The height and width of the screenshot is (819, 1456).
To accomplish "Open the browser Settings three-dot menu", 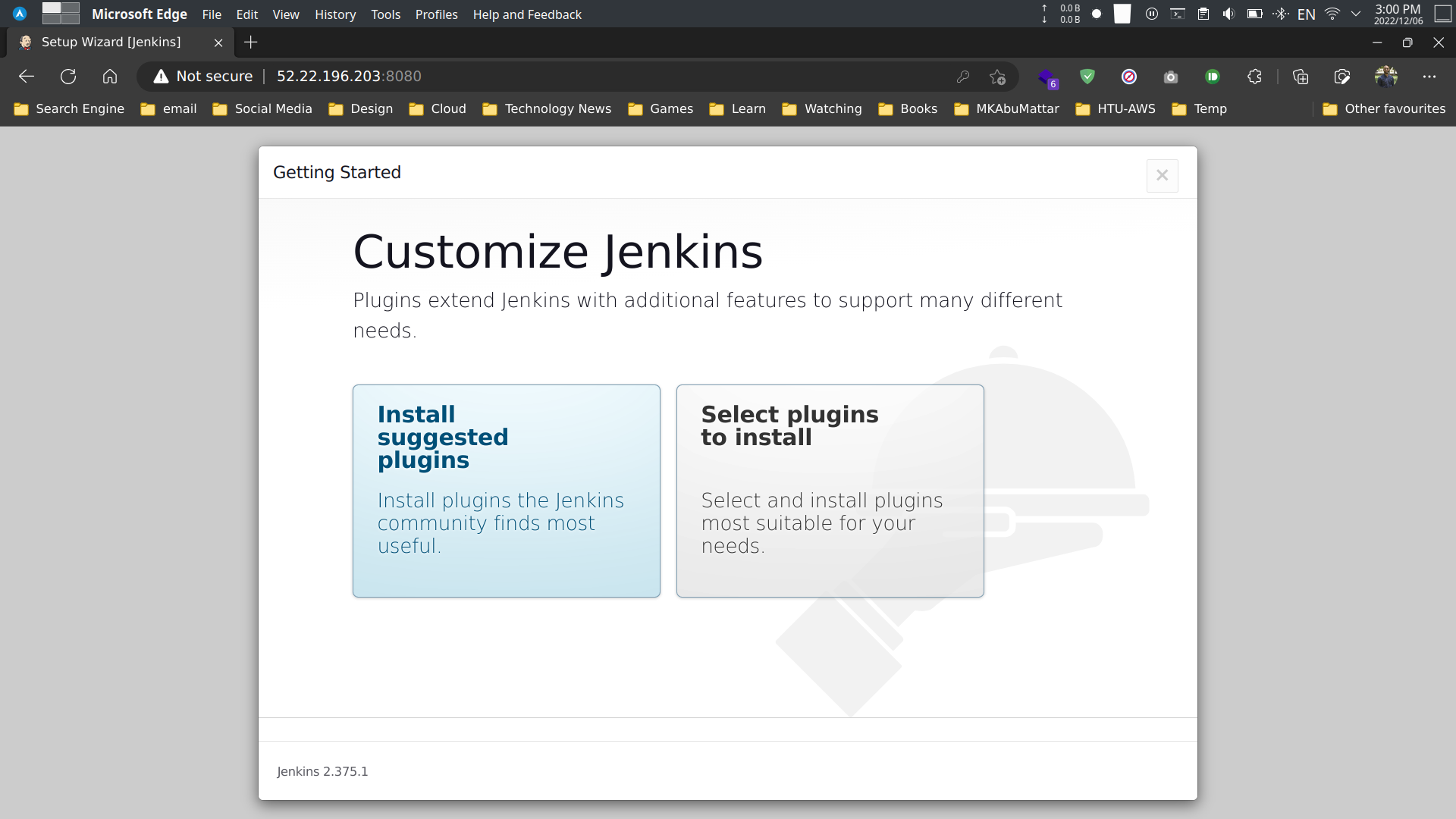I will coord(1431,77).
